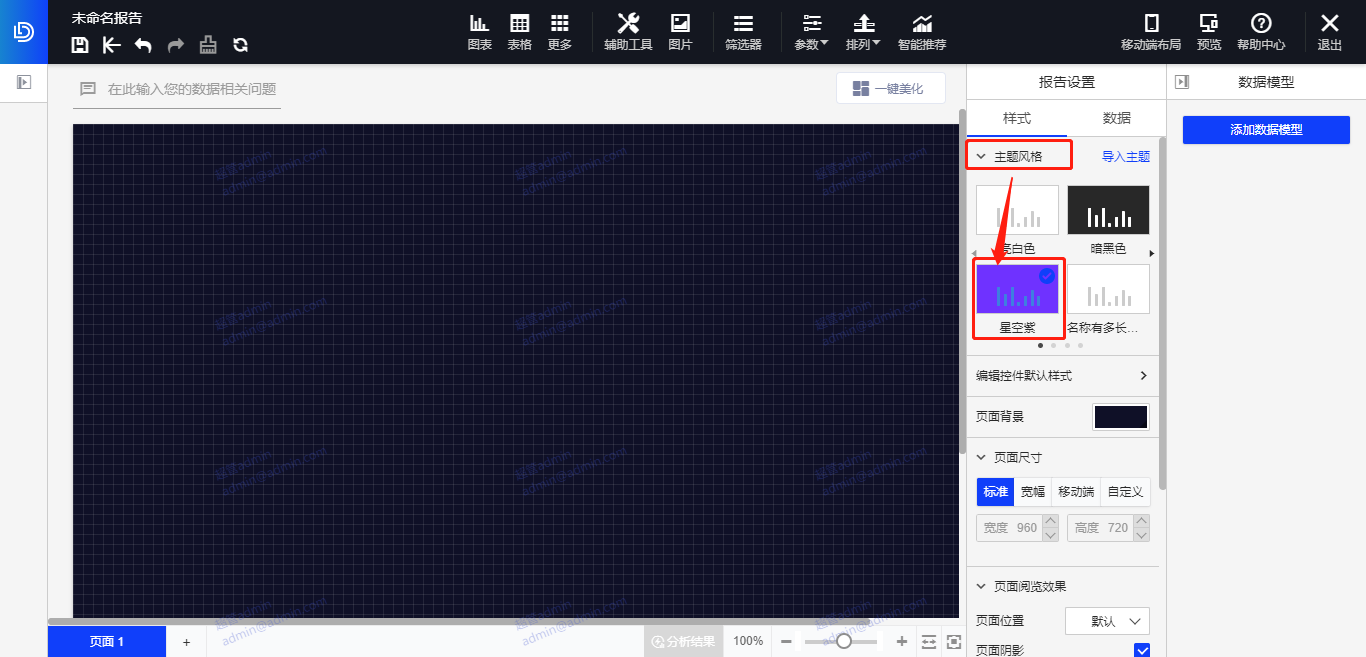Image resolution: width=1366 pixels, height=657 pixels.
Task: Select the 页面 1 tab
Action: tap(107, 642)
